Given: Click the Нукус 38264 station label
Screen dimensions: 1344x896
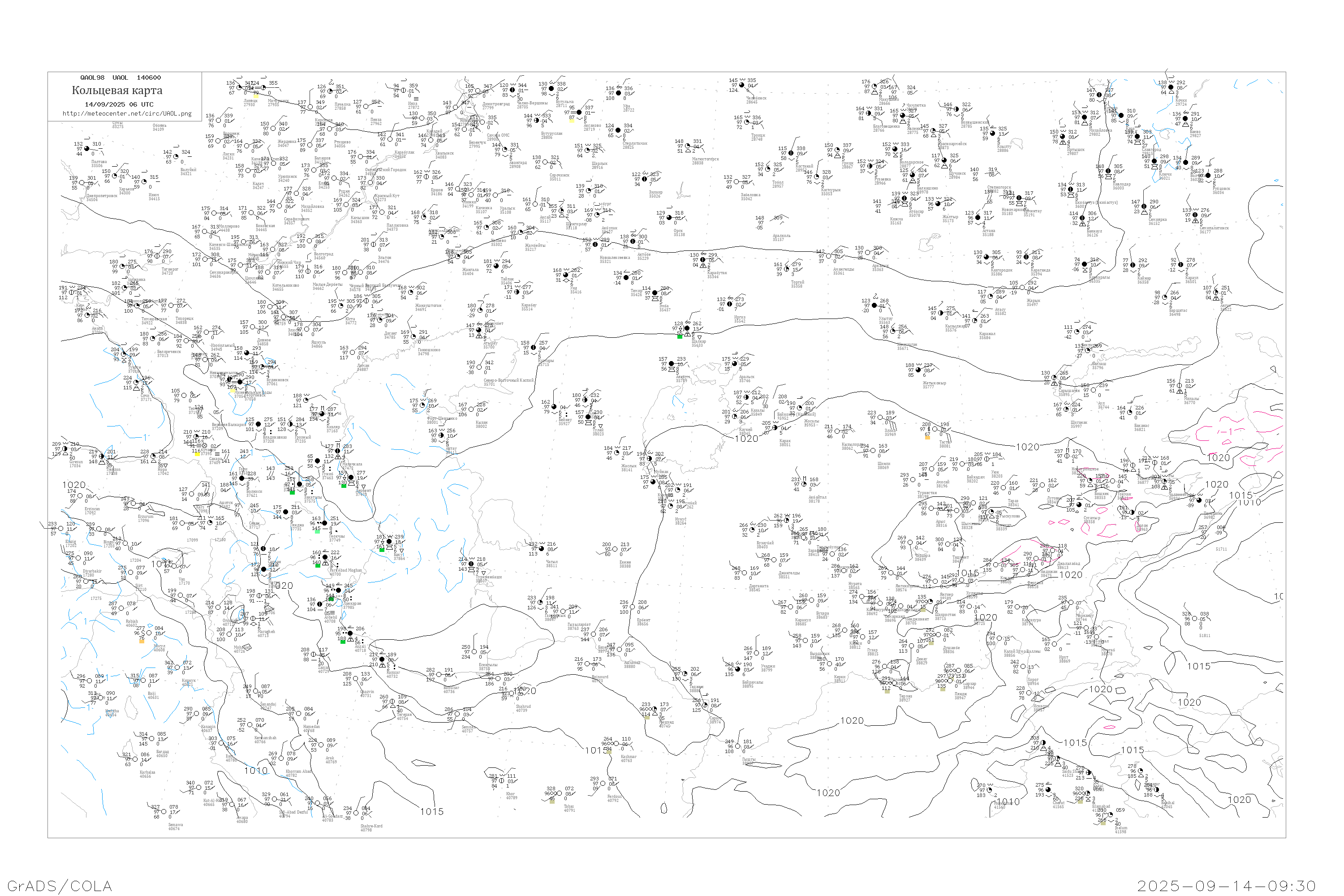Looking at the screenshot, I should [x=680, y=521].
